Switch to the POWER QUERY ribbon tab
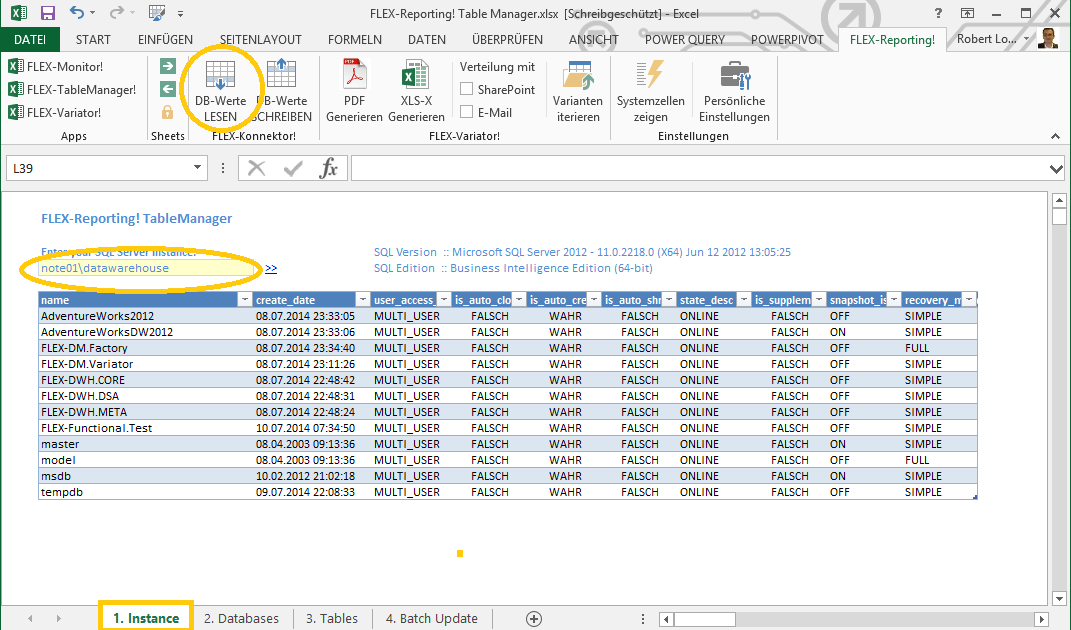This screenshot has width=1071, height=630. click(x=684, y=40)
